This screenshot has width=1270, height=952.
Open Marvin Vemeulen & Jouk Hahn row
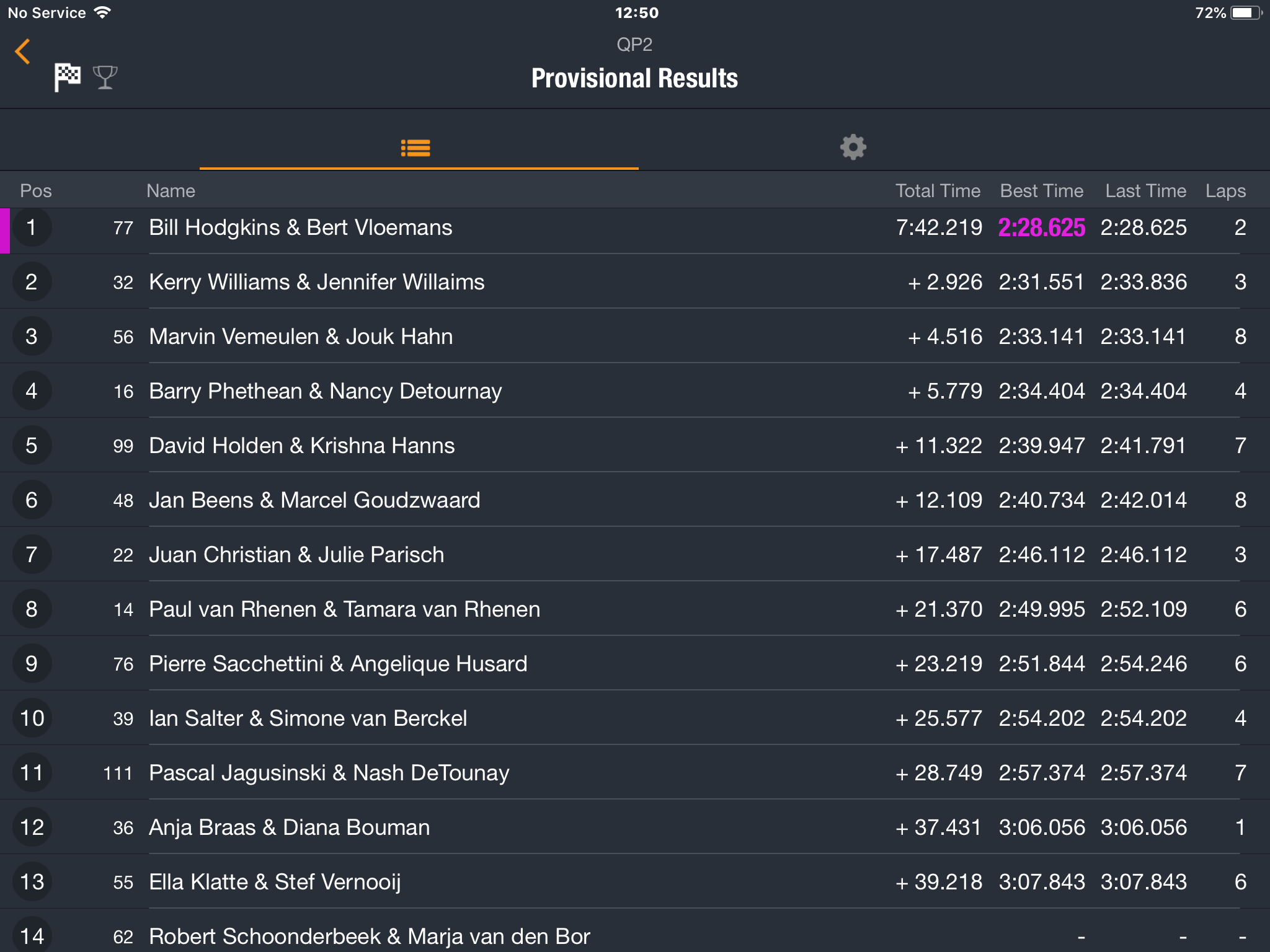pos(635,337)
